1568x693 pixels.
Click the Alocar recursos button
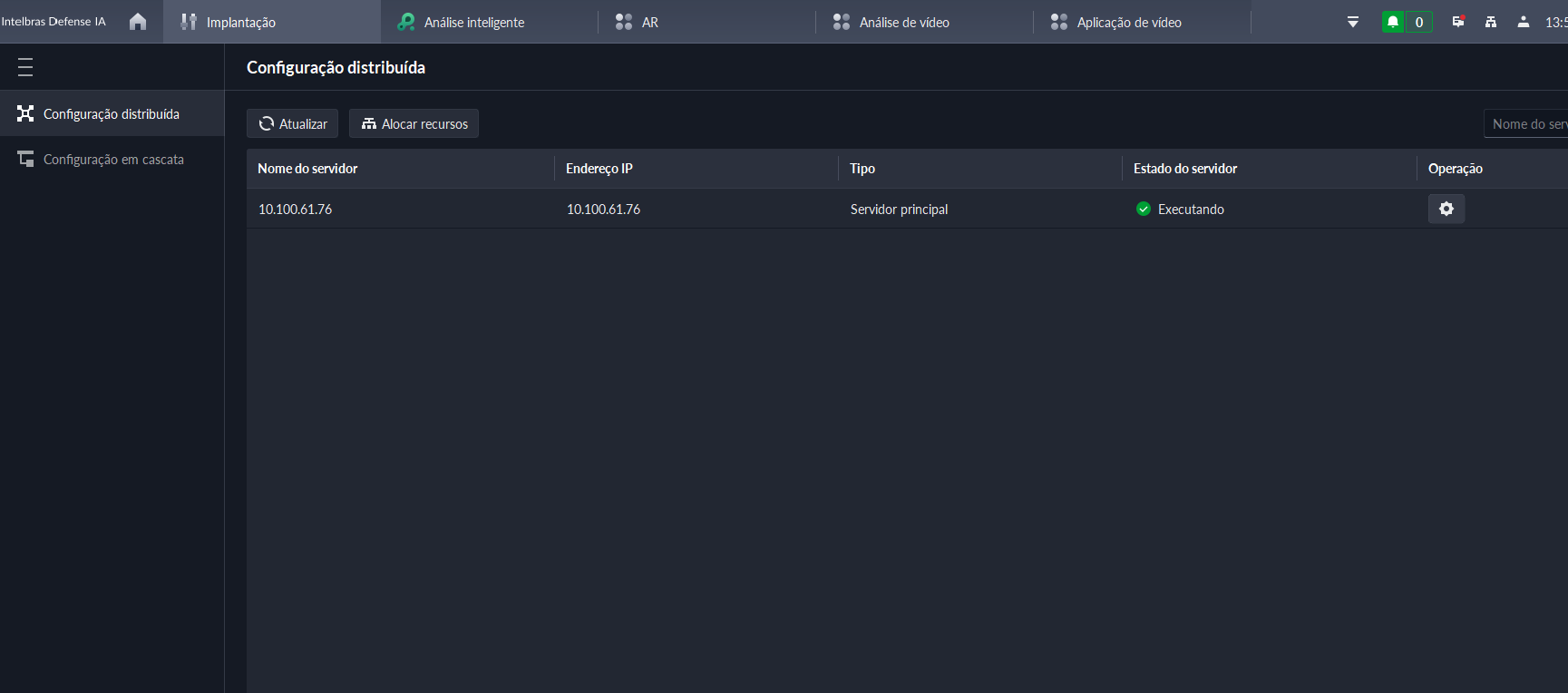coord(414,123)
